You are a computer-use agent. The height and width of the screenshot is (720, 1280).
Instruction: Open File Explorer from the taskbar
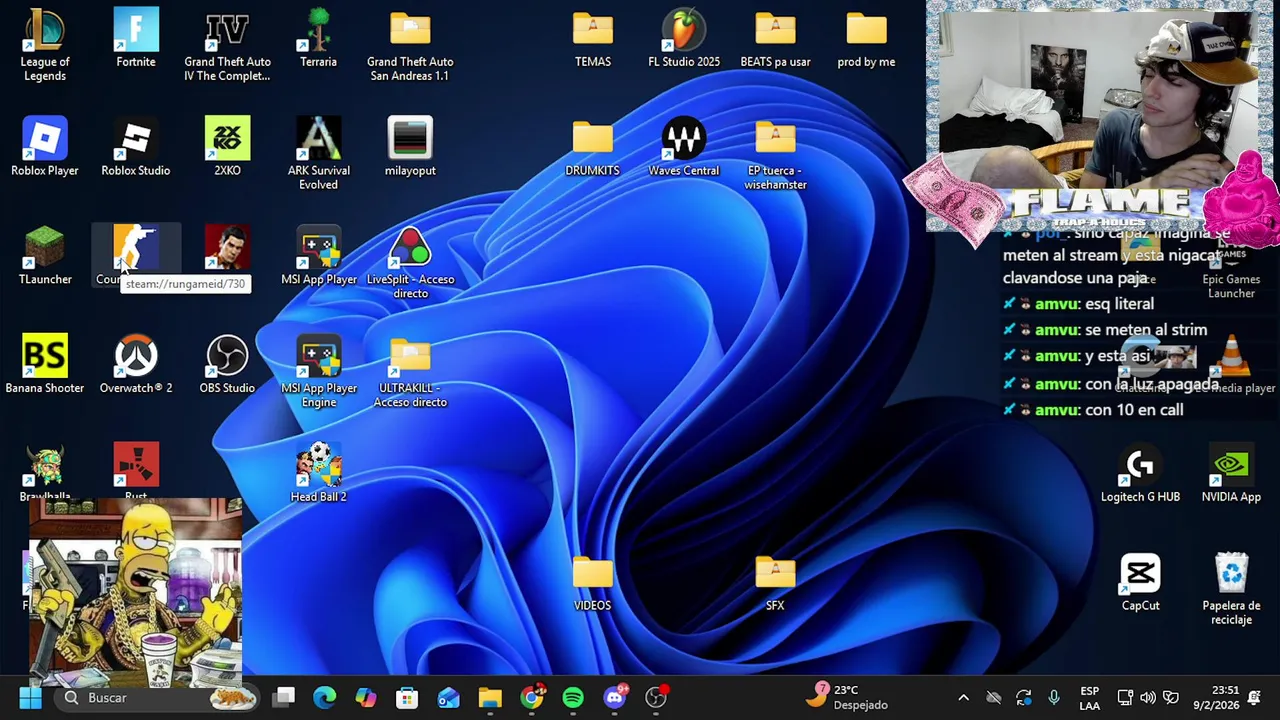tap(490, 697)
